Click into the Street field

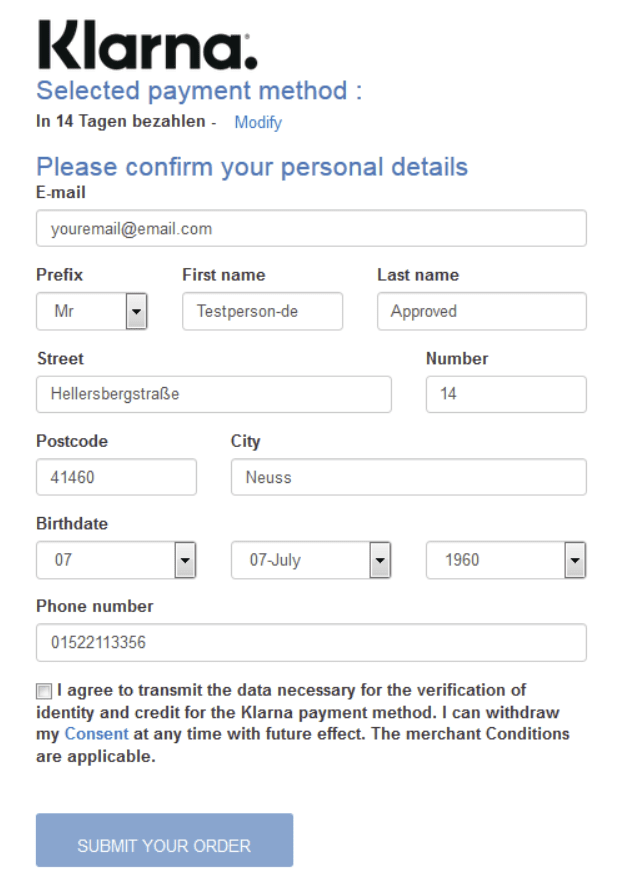coord(213,394)
